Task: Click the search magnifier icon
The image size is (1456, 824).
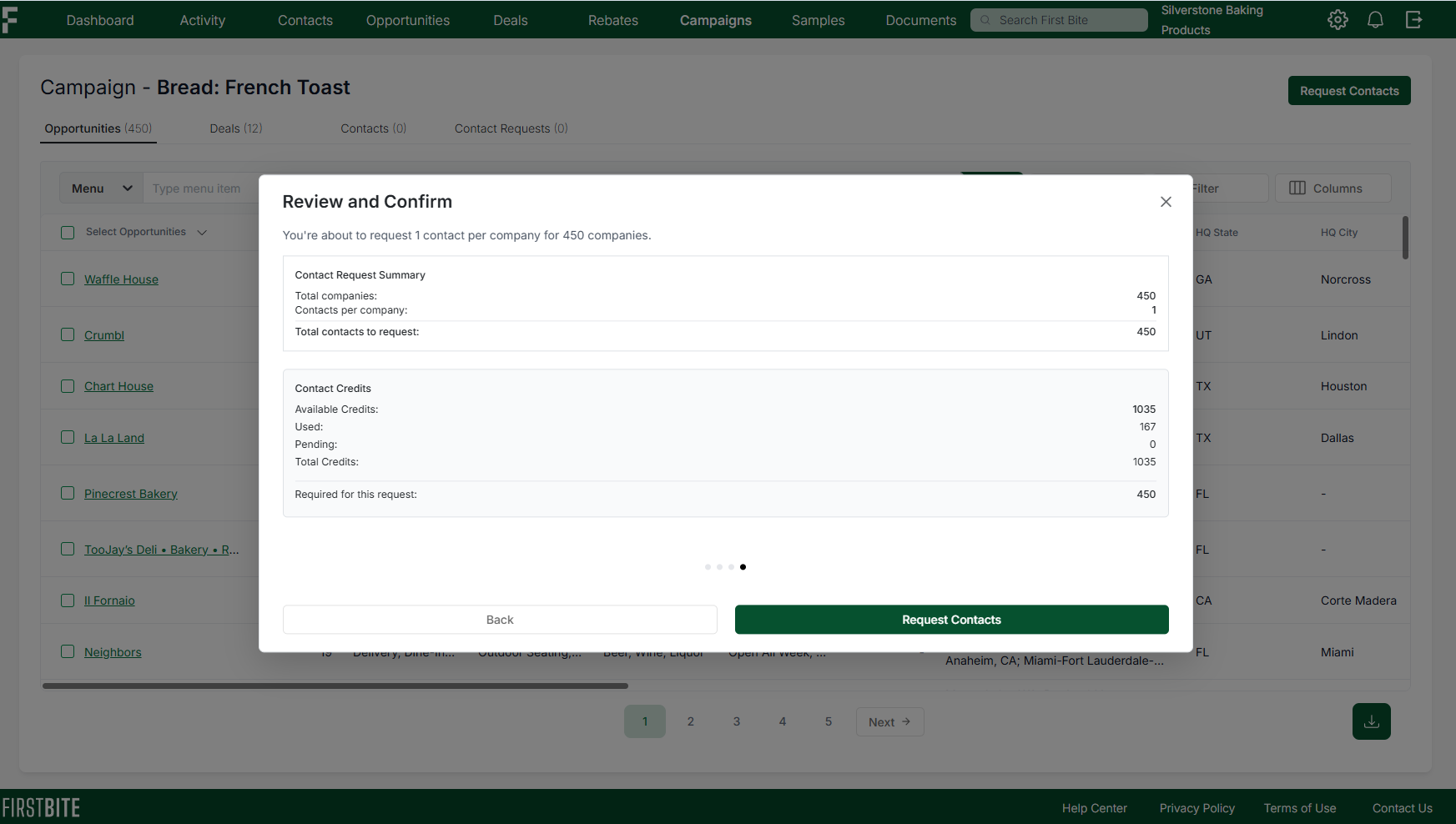Action: [985, 20]
